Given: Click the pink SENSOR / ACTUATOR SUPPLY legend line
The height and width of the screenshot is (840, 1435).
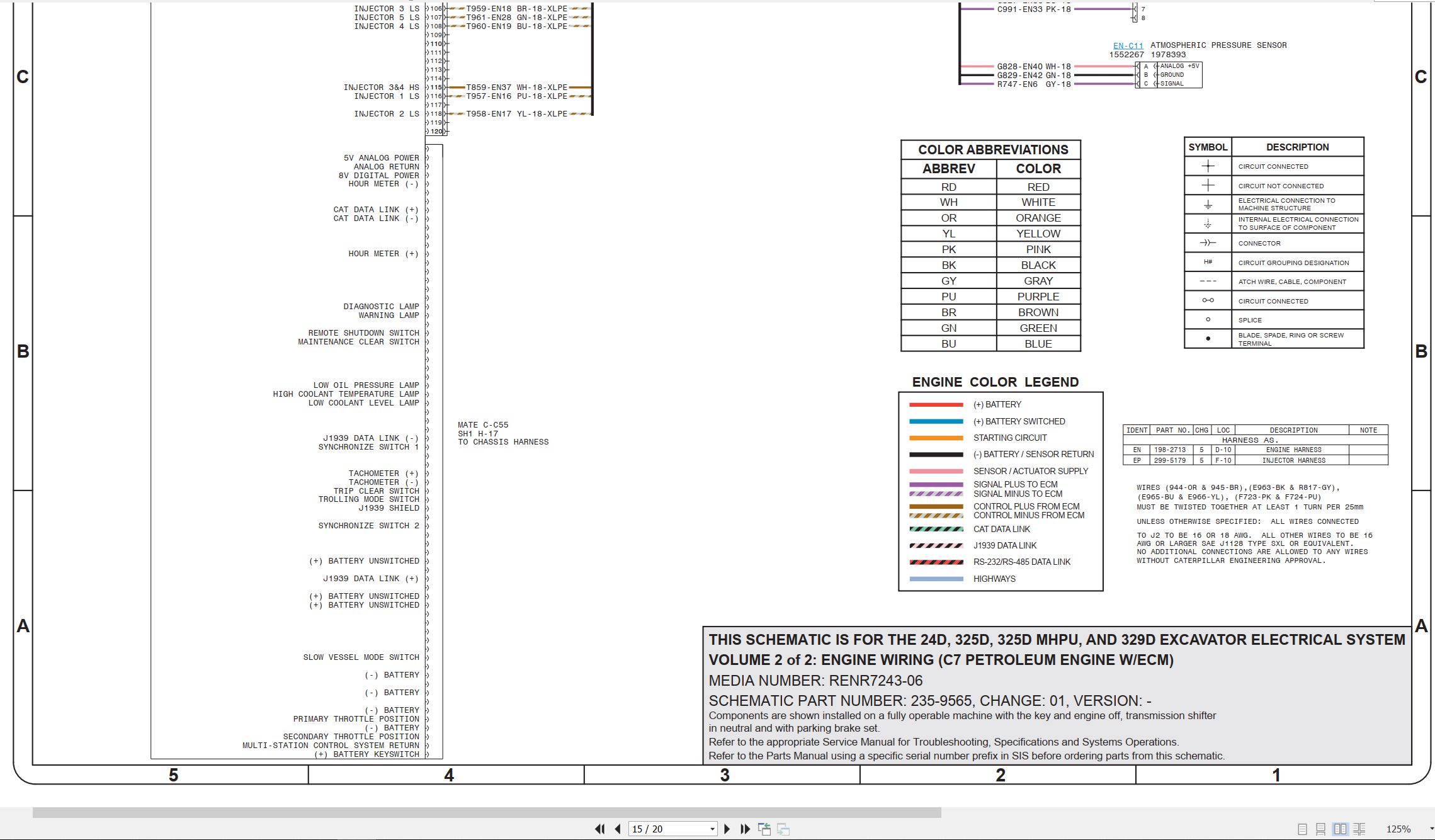Looking at the screenshot, I should click(936, 471).
